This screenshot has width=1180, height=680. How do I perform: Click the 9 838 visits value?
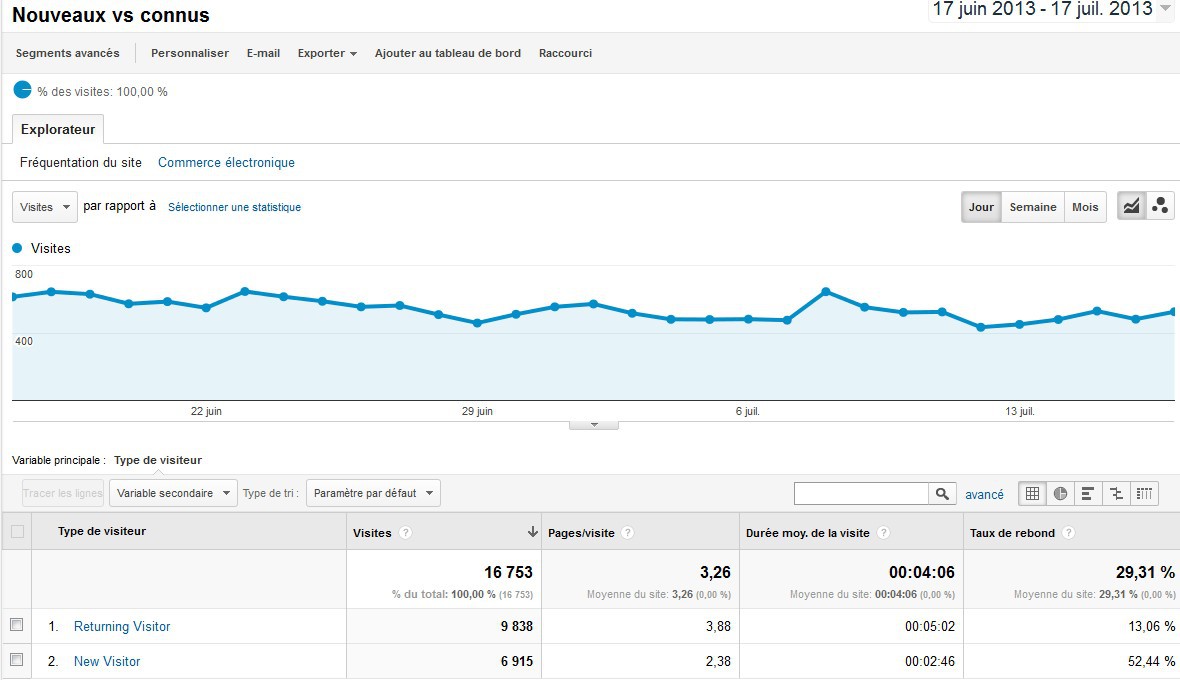[516, 626]
